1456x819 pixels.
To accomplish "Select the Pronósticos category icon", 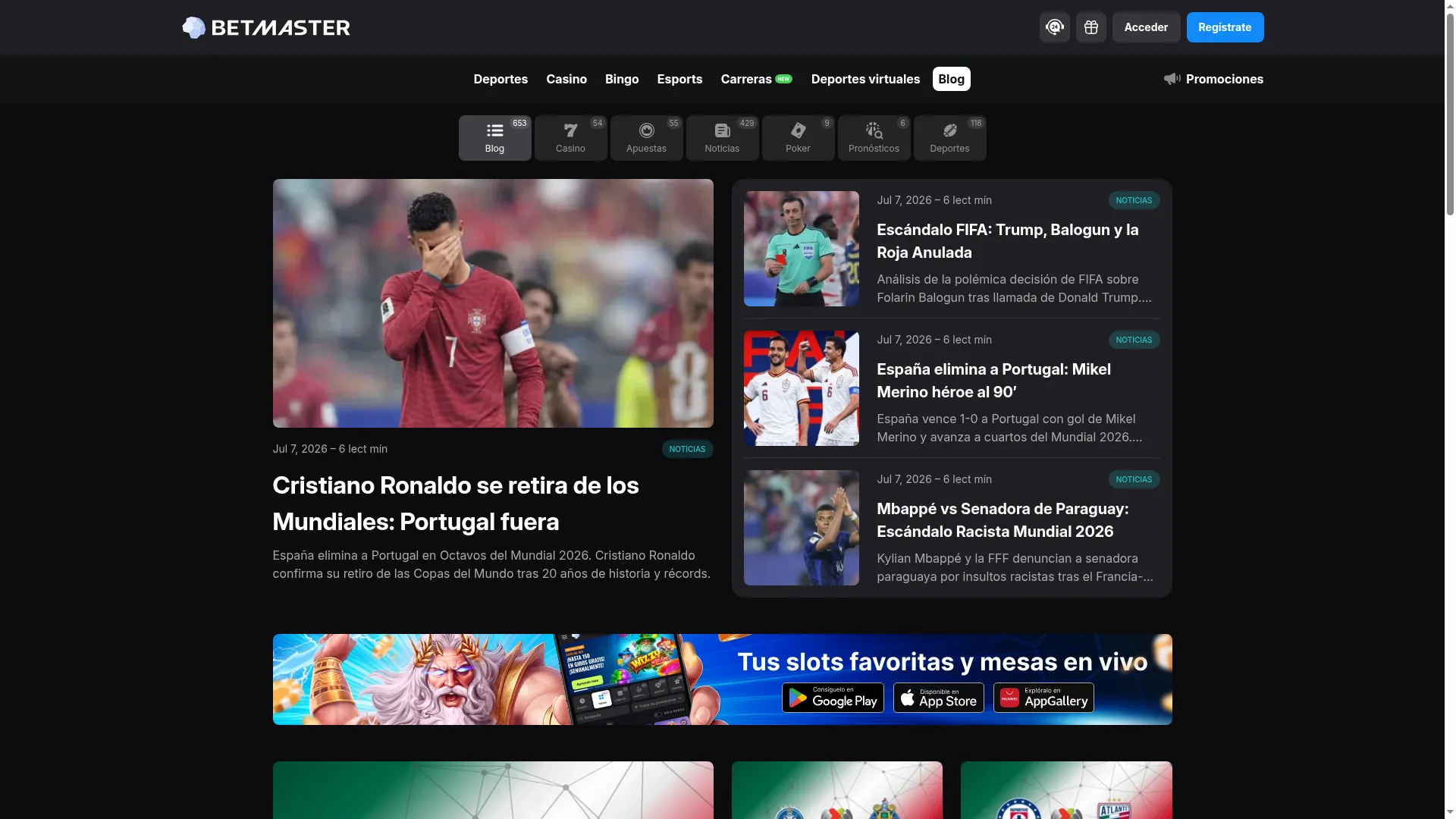I will click(x=874, y=131).
